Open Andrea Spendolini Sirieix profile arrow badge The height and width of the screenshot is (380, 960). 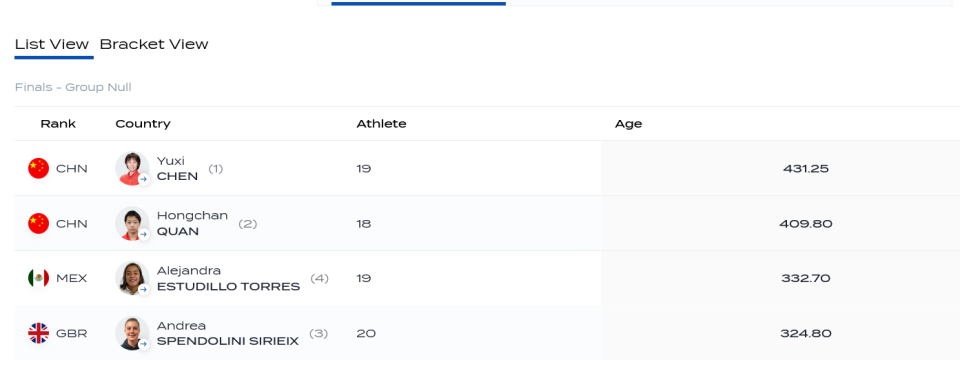tap(143, 345)
